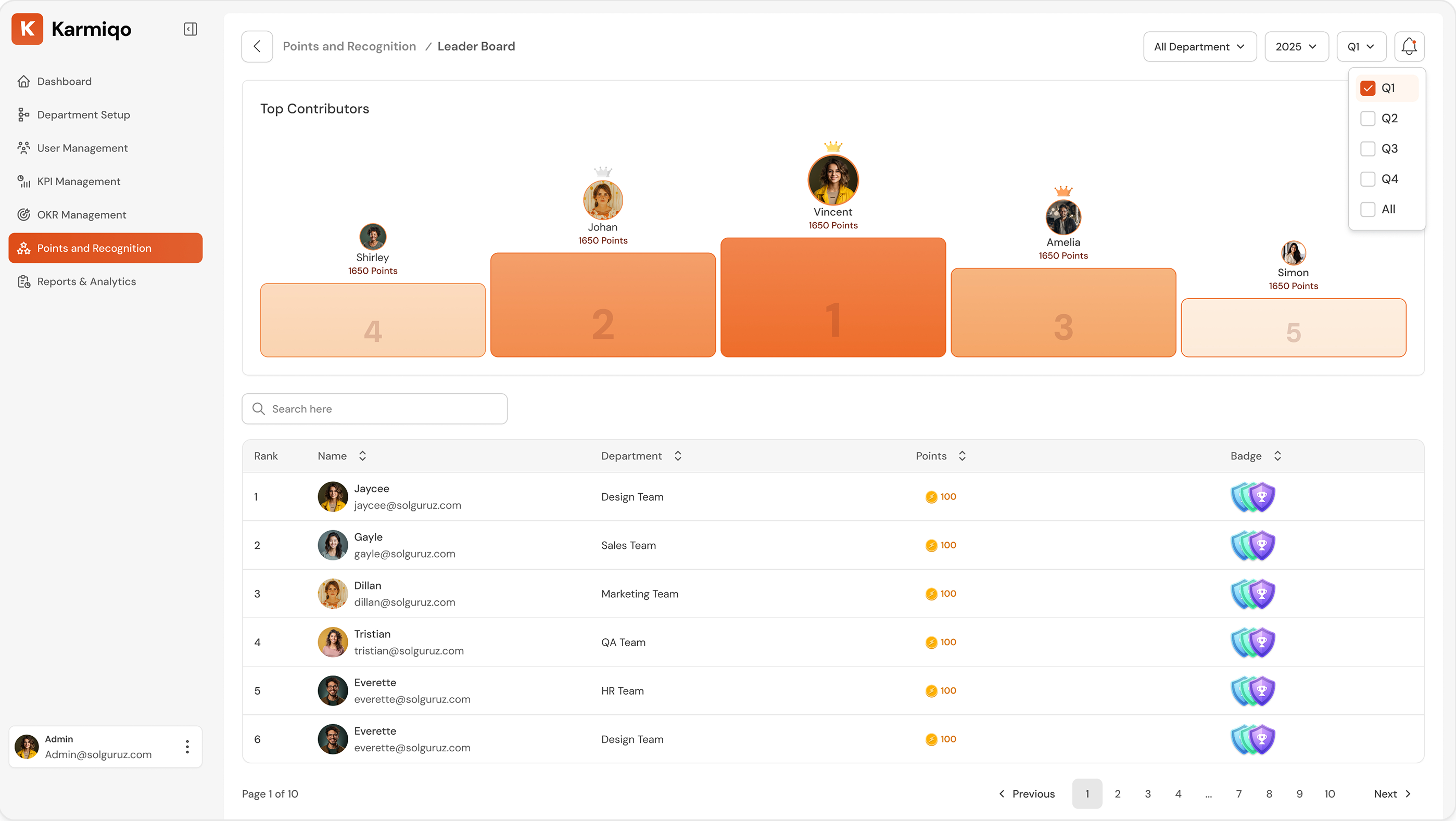The height and width of the screenshot is (821, 1456).
Task: Click Tristian's badge icons
Action: pyautogui.click(x=1253, y=643)
